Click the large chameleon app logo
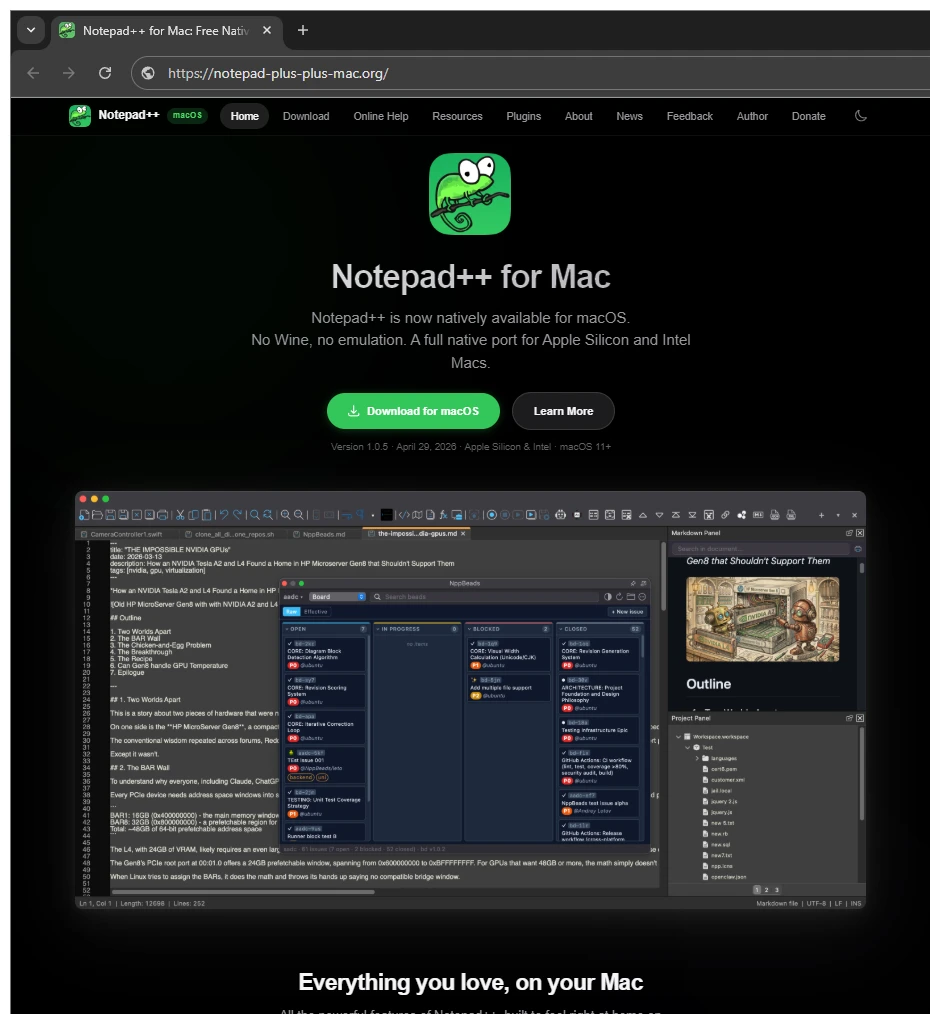Screen dimensions: 930x1014 pos(470,194)
